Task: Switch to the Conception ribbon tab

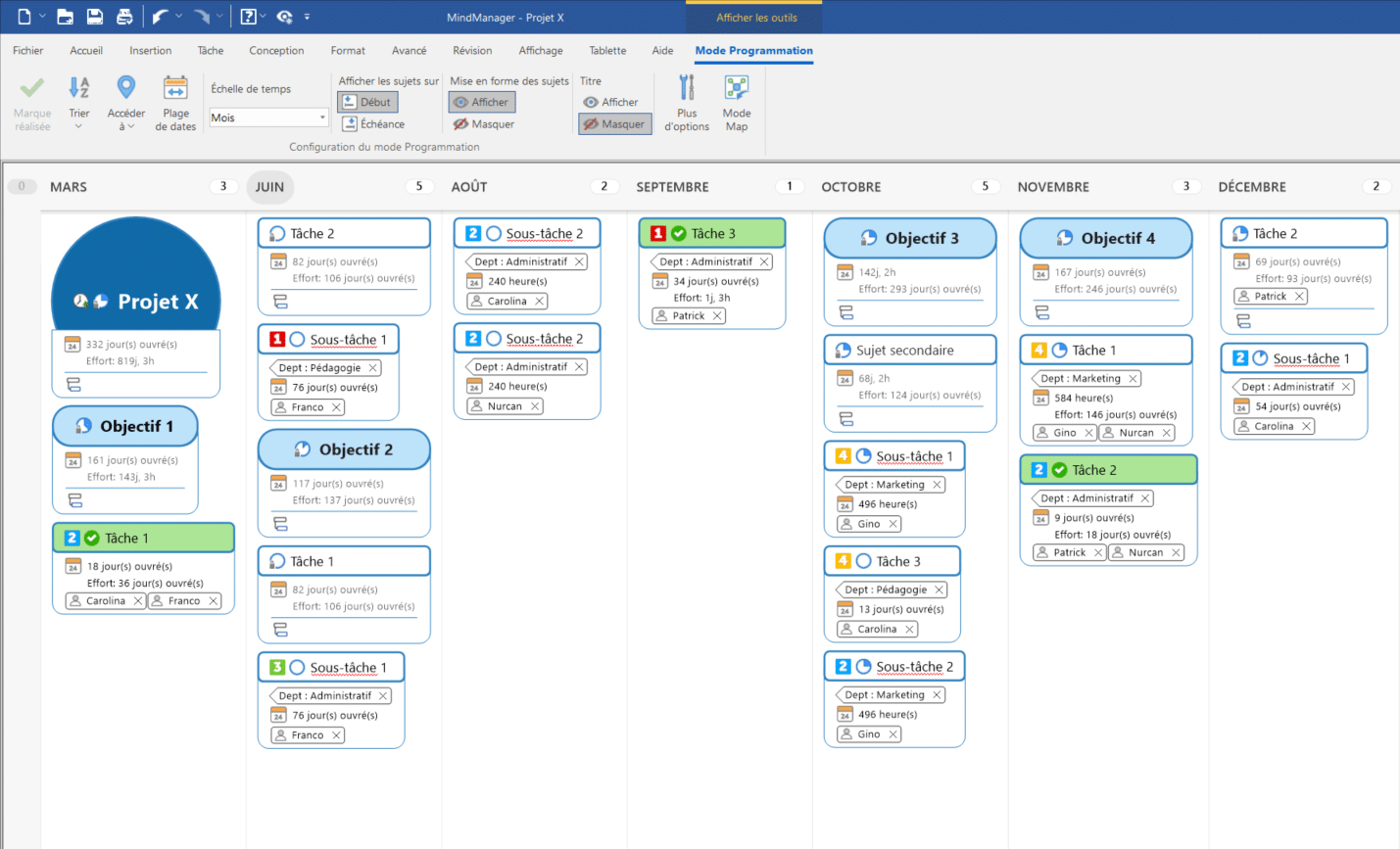Action: coord(276,50)
